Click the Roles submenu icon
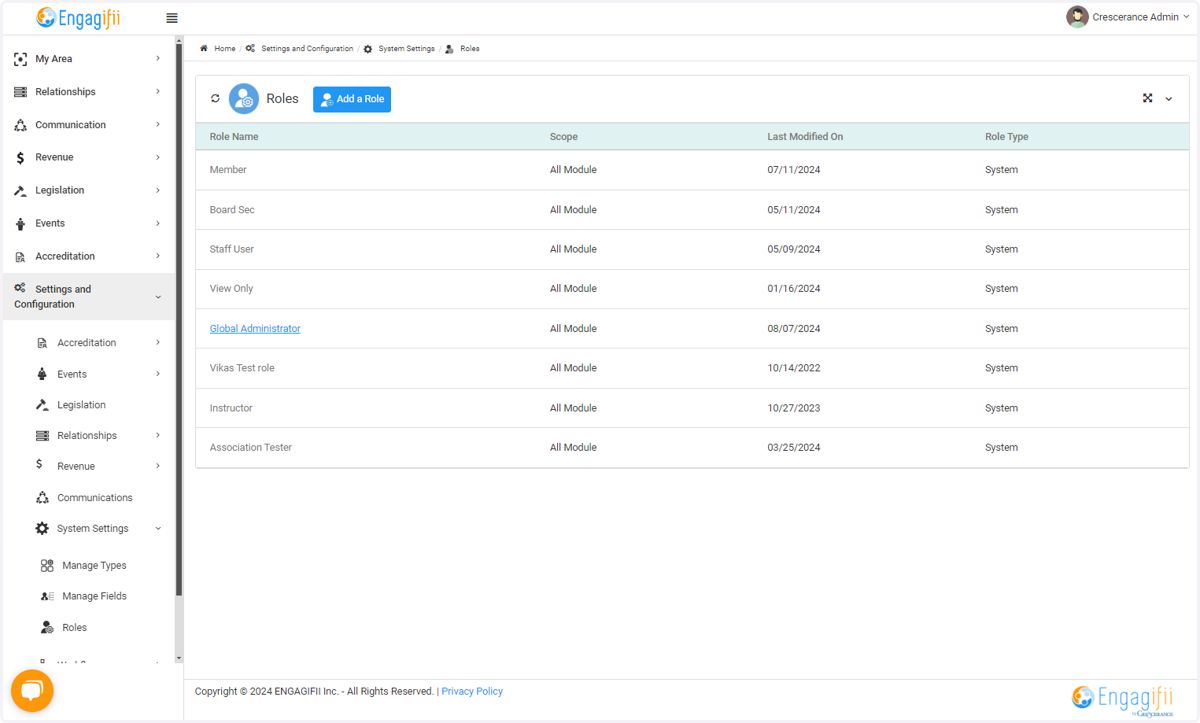The height and width of the screenshot is (723, 1200). [47, 628]
